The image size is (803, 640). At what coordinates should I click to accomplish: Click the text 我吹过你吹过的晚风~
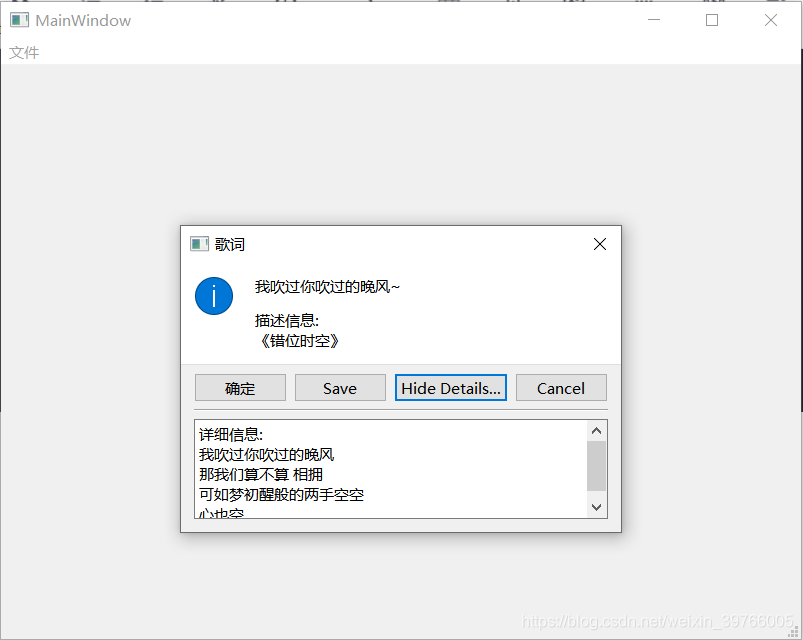pos(327,287)
